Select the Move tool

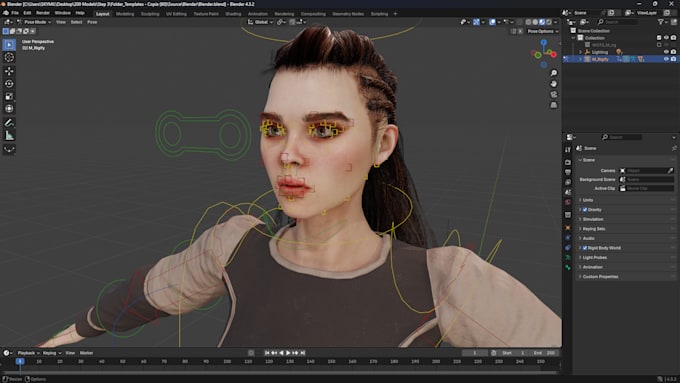(9, 71)
